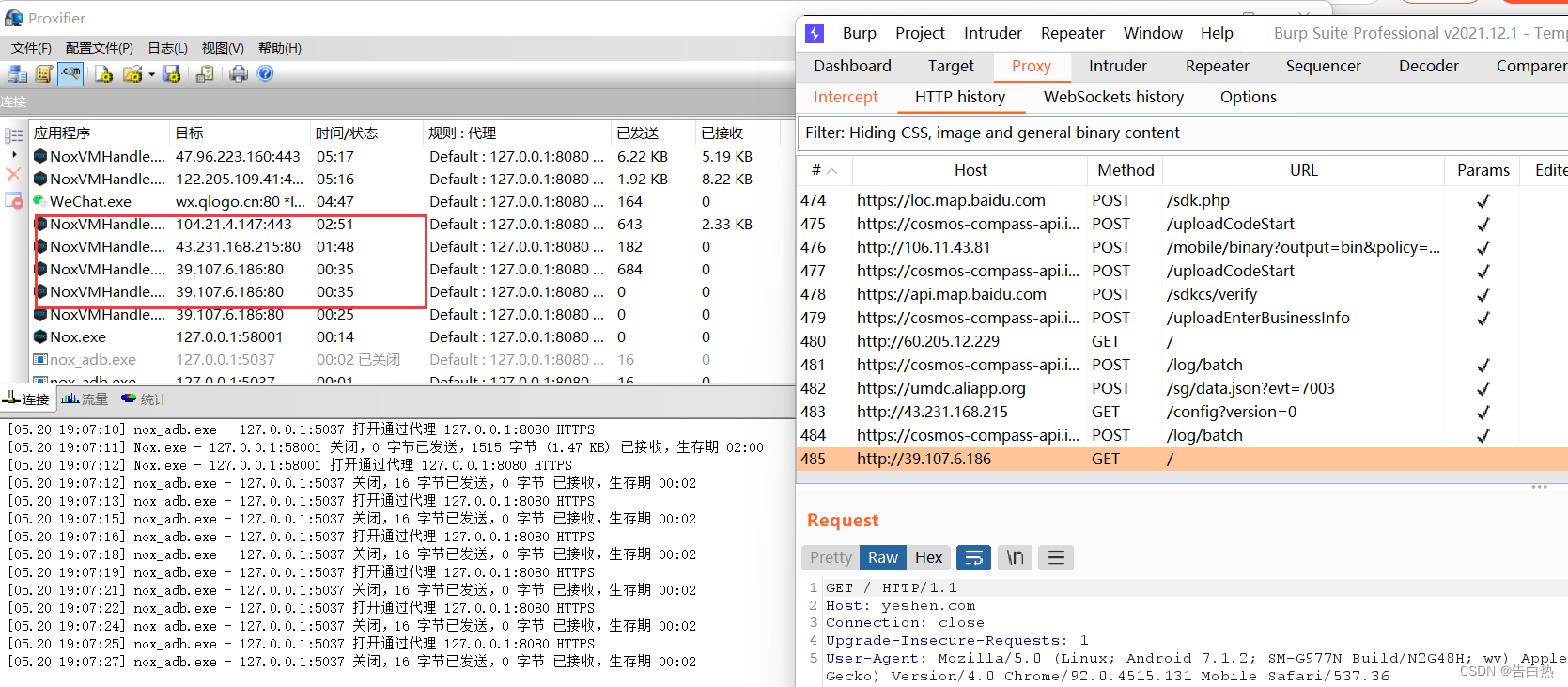The height and width of the screenshot is (687, 1568).
Task: Open the Help menu in Burp Suite
Action: [x=1217, y=33]
